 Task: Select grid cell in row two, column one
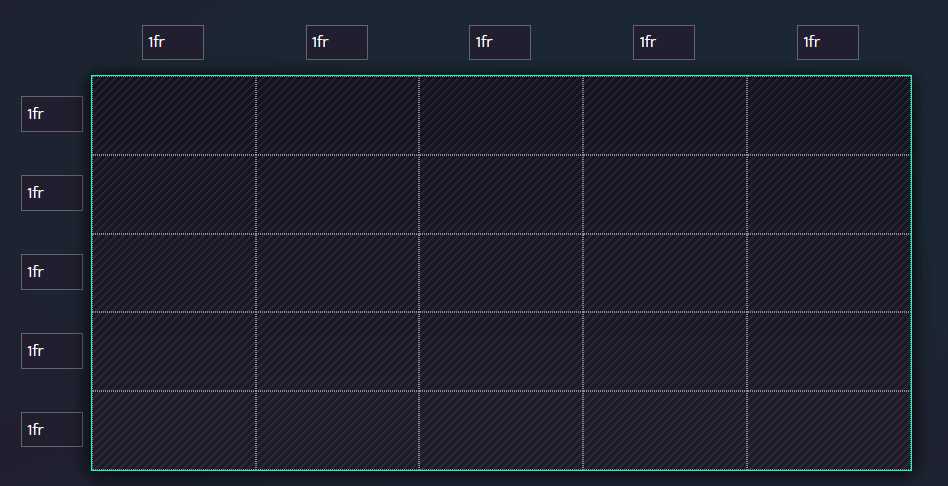pyautogui.click(x=174, y=195)
